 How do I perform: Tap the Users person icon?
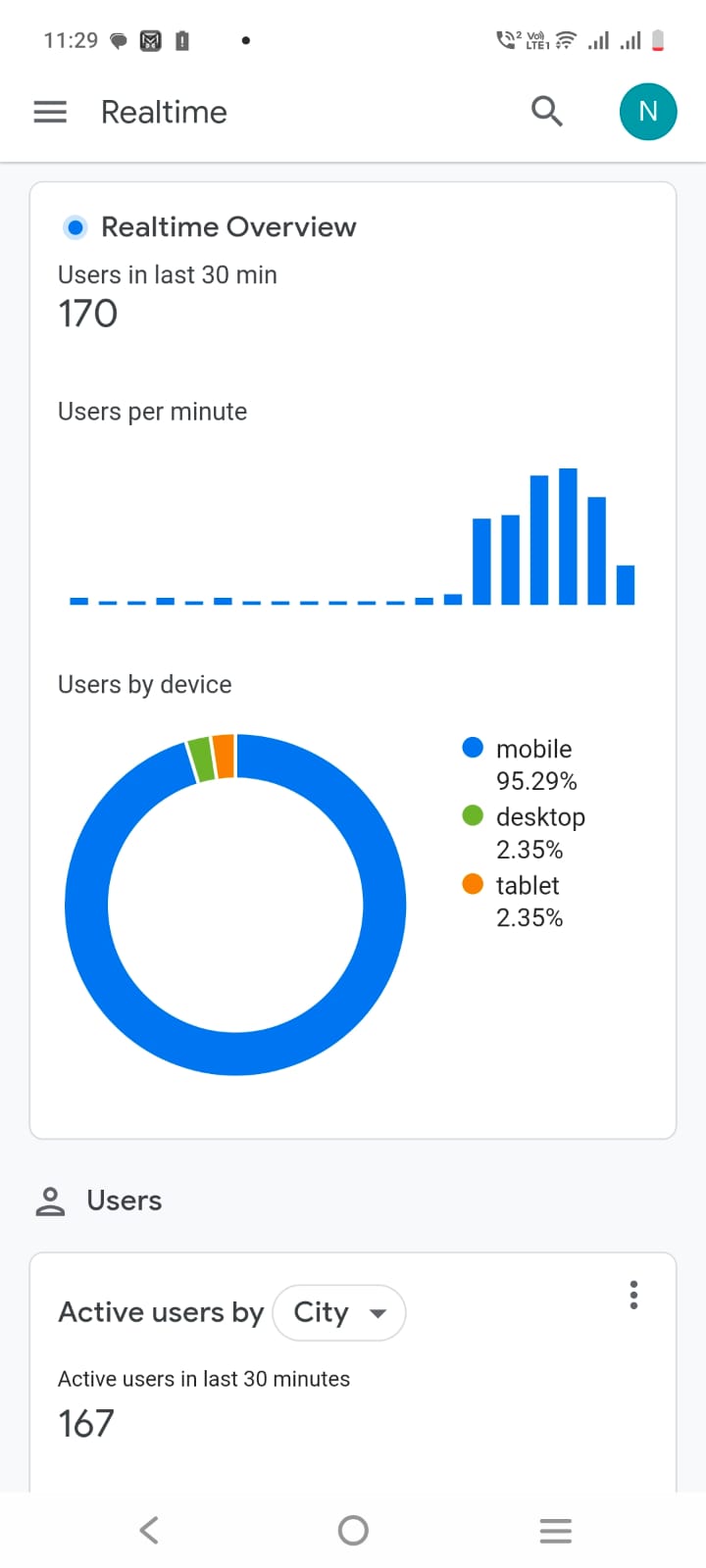[50, 1200]
